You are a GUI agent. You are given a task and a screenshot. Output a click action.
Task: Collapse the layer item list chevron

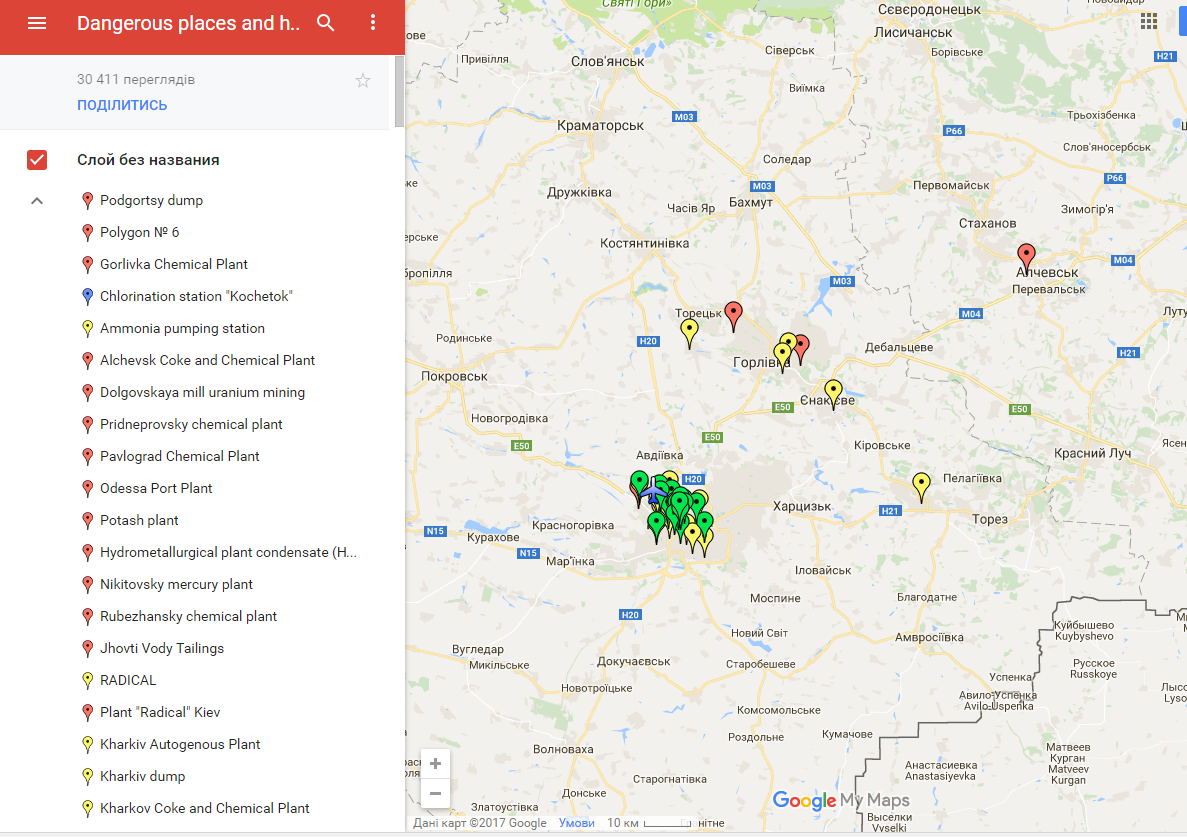point(36,201)
